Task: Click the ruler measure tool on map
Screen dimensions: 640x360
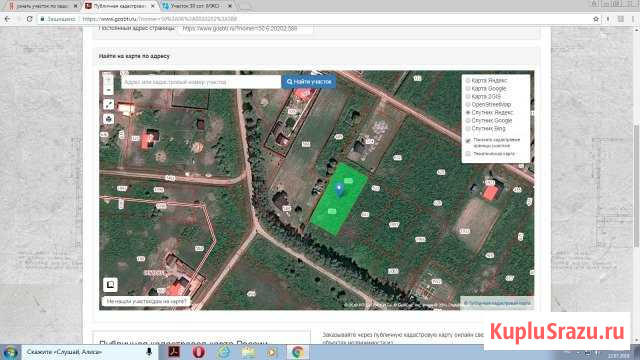Action: coord(109,105)
